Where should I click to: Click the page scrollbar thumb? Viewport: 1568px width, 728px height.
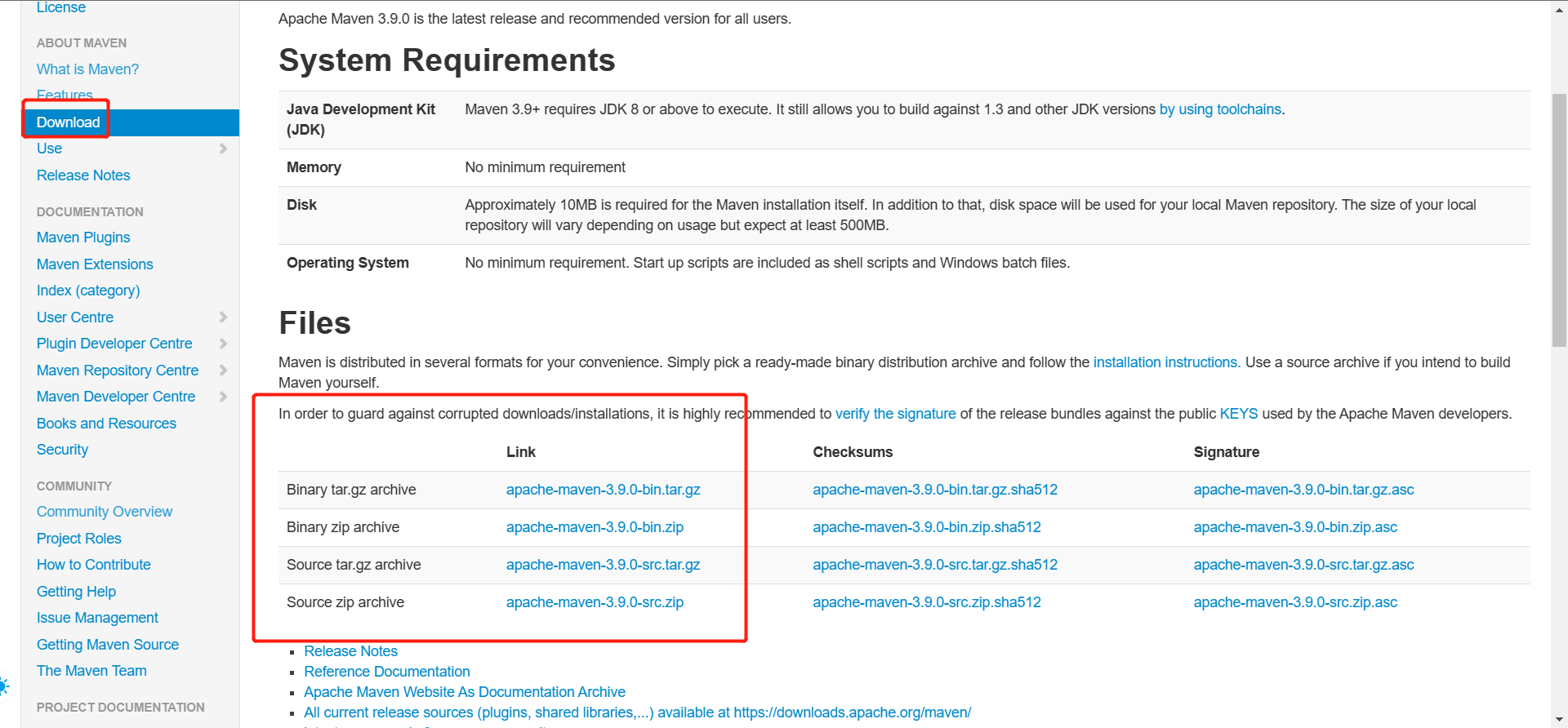pos(1559,220)
